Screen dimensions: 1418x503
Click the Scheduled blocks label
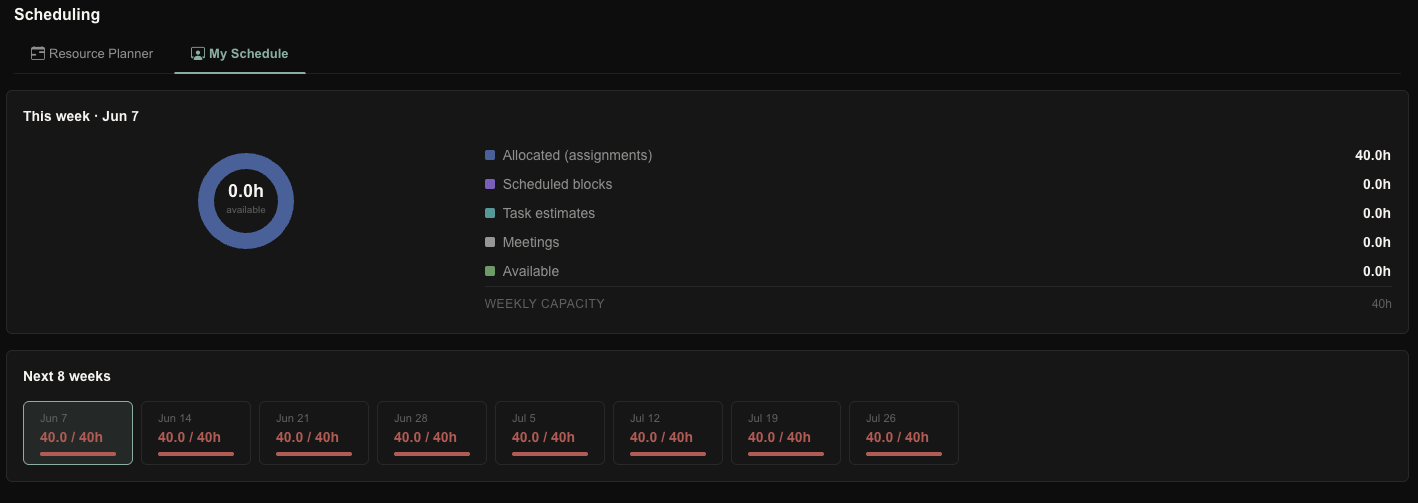click(x=557, y=185)
